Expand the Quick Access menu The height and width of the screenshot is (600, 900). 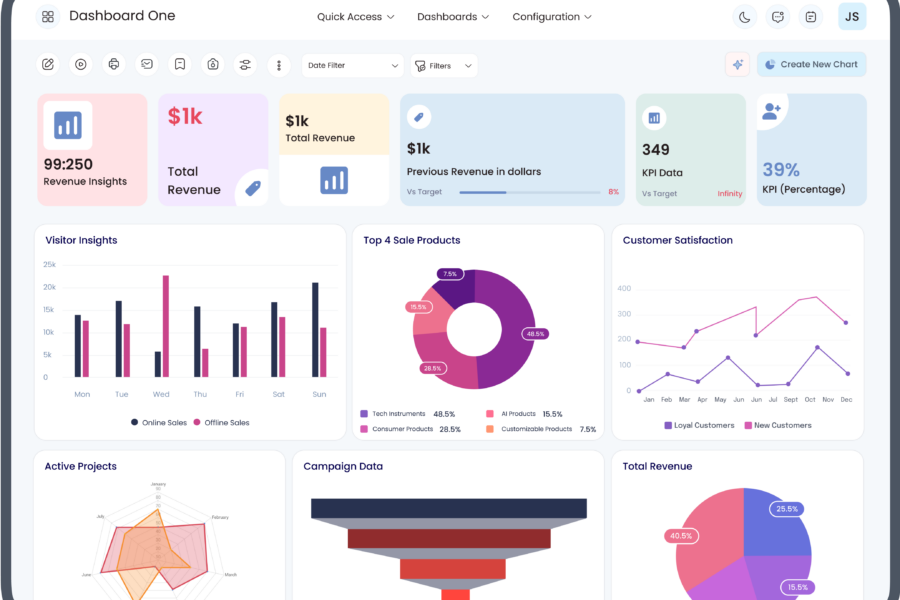[355, 17]
